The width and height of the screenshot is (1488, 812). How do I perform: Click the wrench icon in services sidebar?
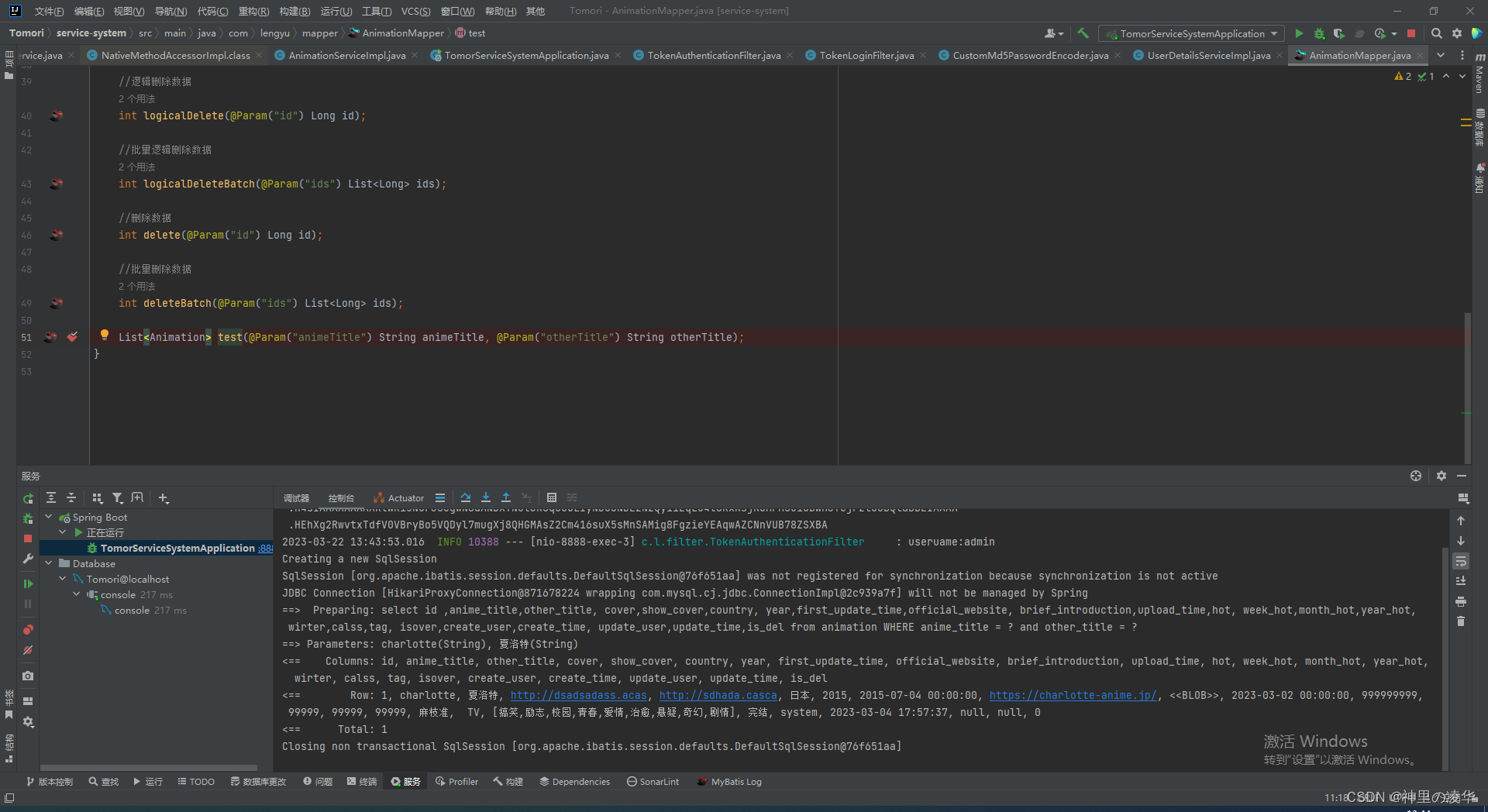pyautogui.click(x=28, y=558)
